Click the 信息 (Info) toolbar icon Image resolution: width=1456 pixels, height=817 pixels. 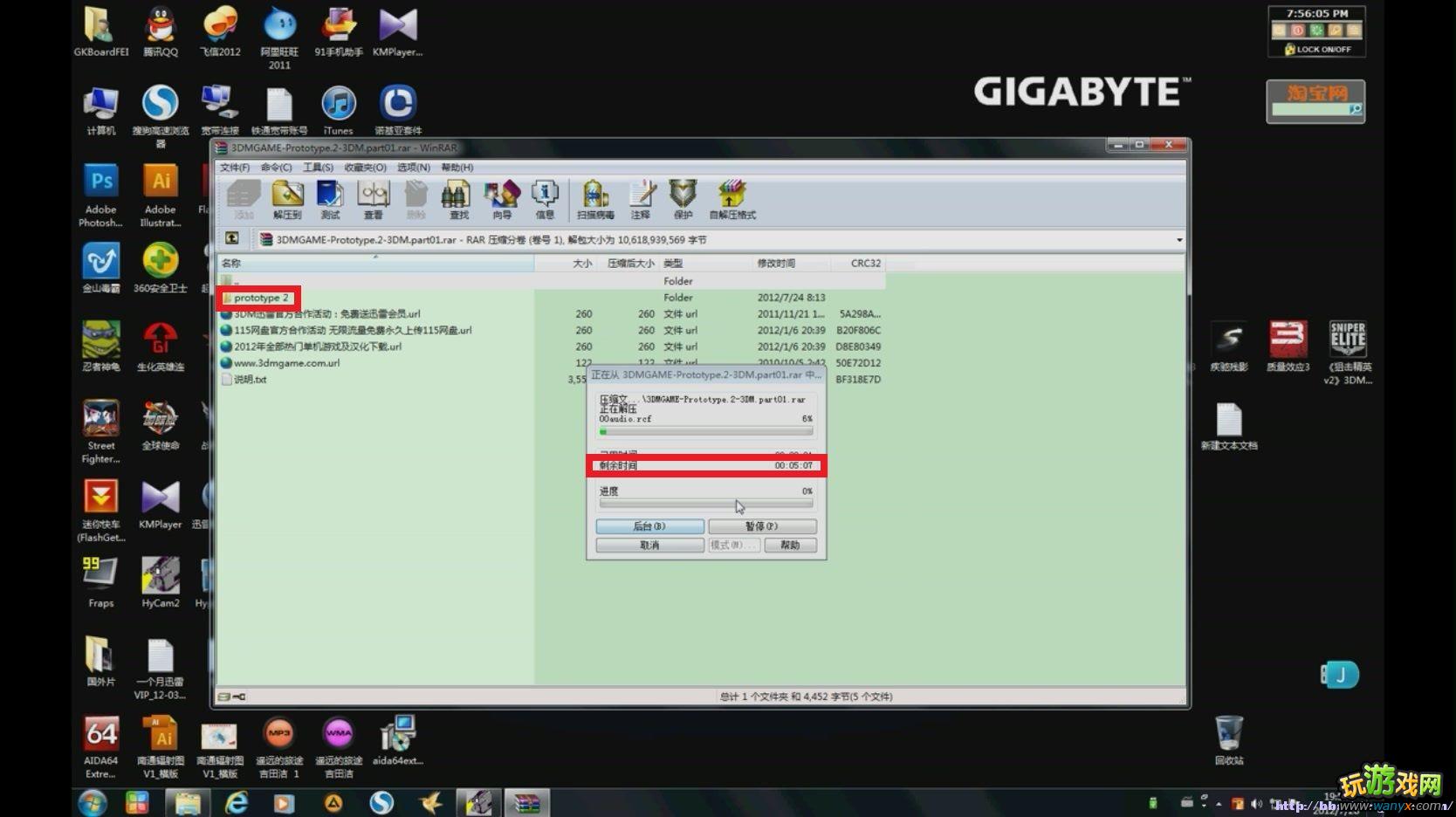tap(545, 200)
